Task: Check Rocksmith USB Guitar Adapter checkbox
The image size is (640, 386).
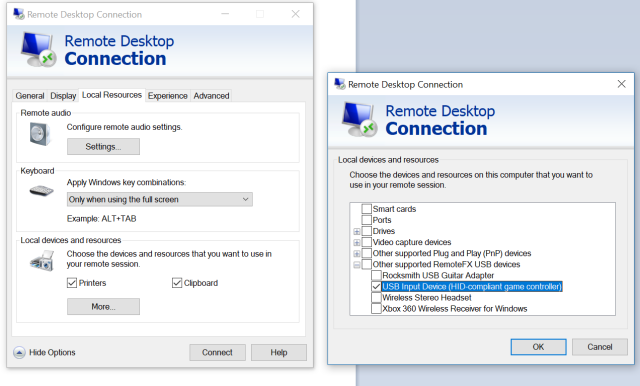Action: tap(376, 275)
